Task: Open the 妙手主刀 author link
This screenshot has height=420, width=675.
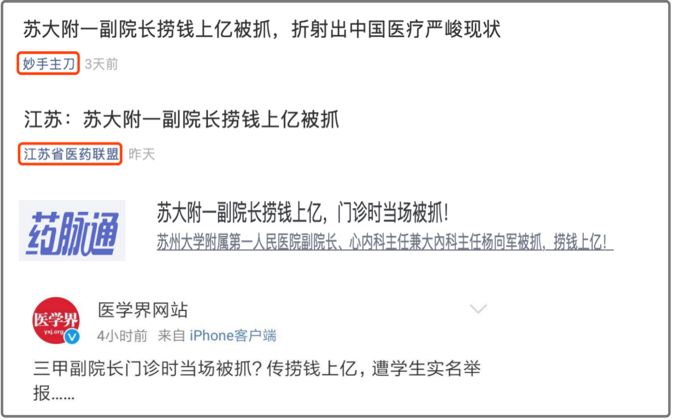Action: click(x=48, y=64)
